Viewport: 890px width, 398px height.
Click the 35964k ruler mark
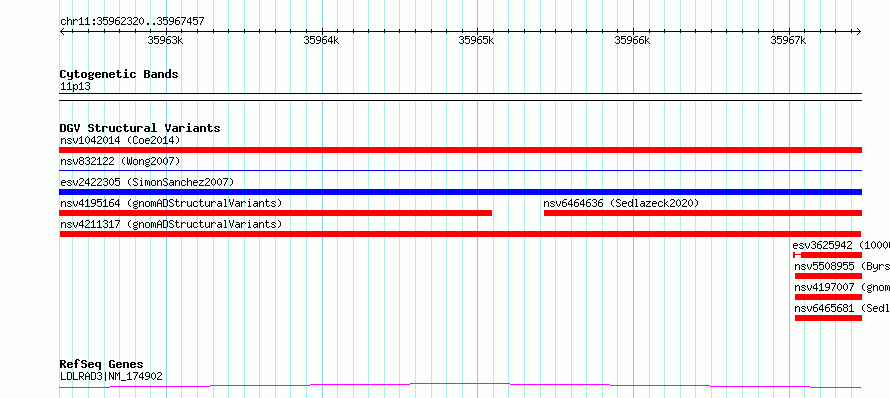point(321,40)
